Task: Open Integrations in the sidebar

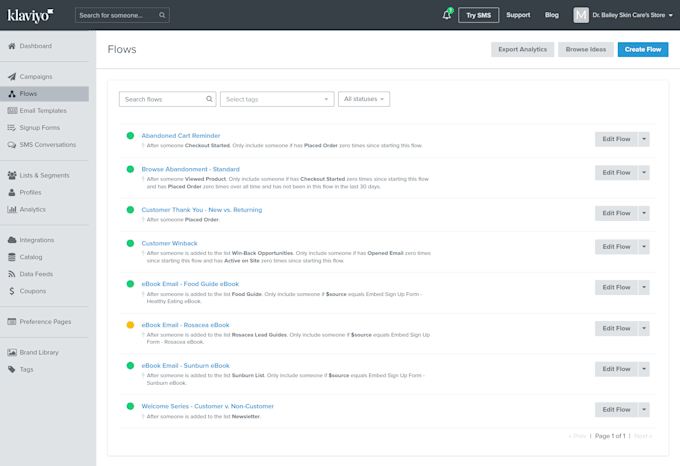Action: coord(37,240)
